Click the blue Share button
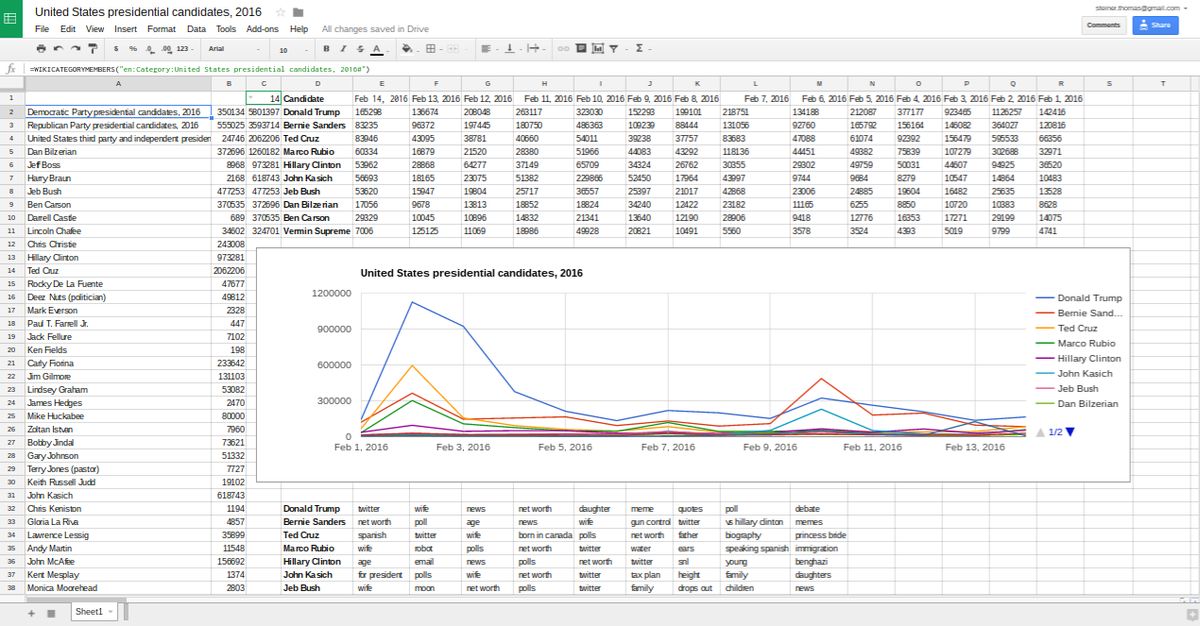The image size is (1200, 626). click(x=1155, y=25)
